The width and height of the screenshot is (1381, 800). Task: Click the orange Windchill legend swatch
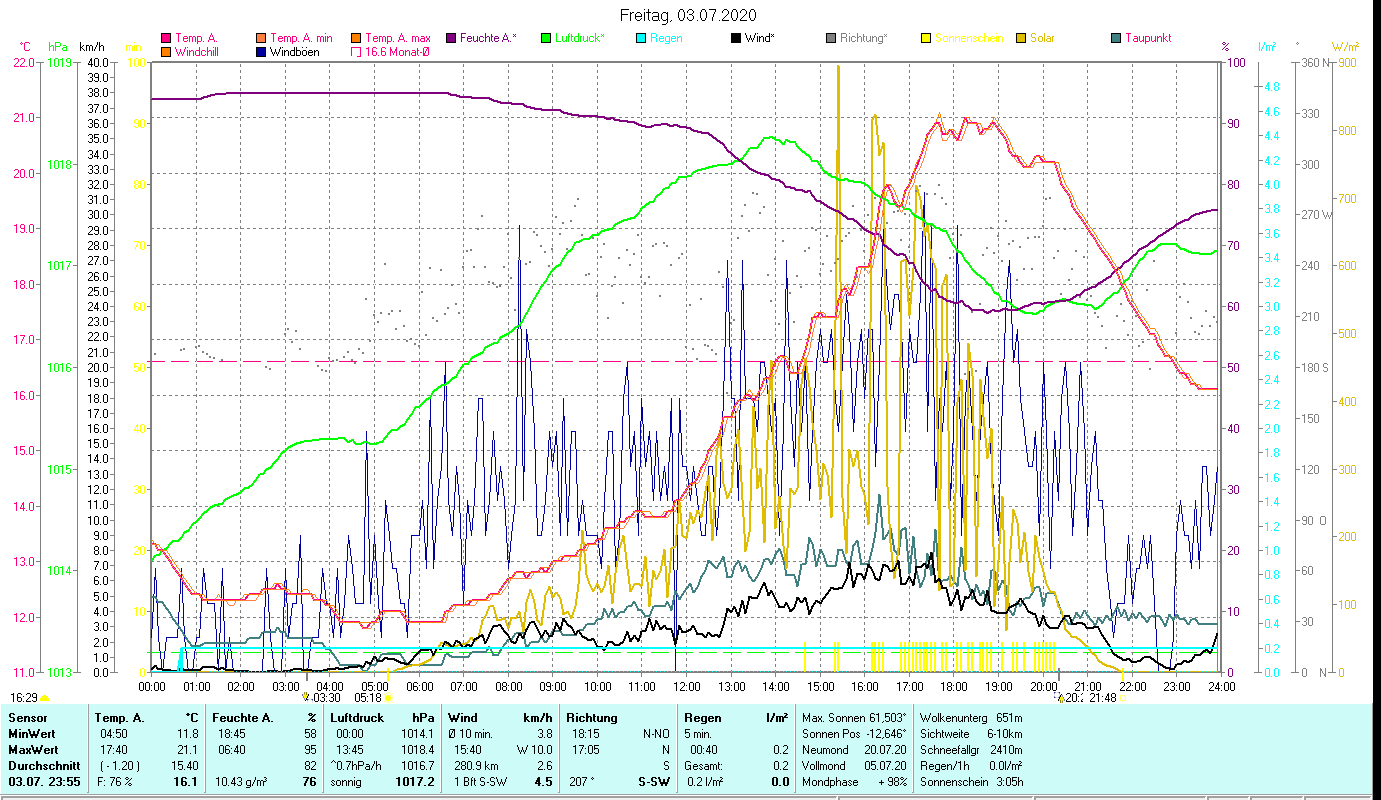pos(166,51)
